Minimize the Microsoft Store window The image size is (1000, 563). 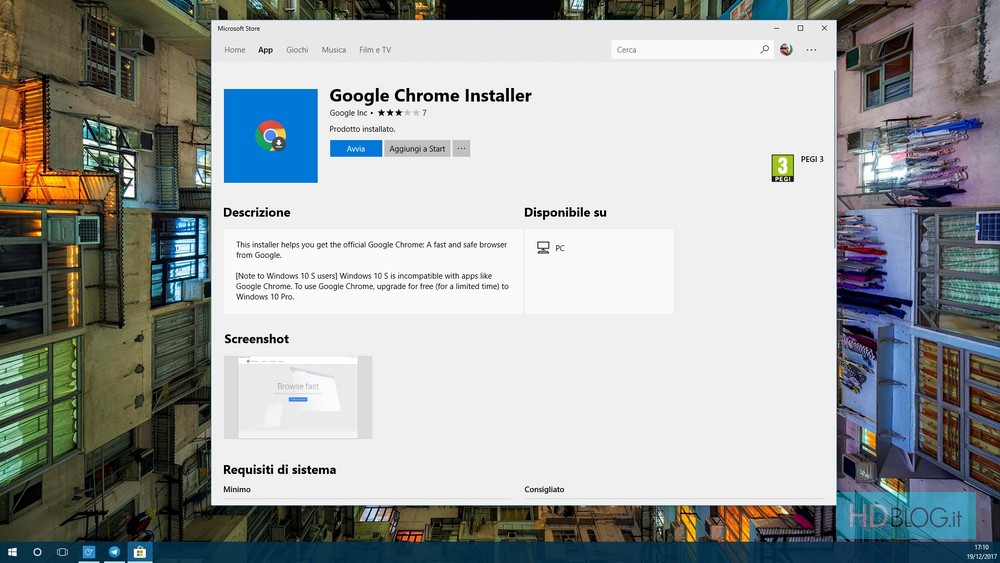[x=776, y=28]
